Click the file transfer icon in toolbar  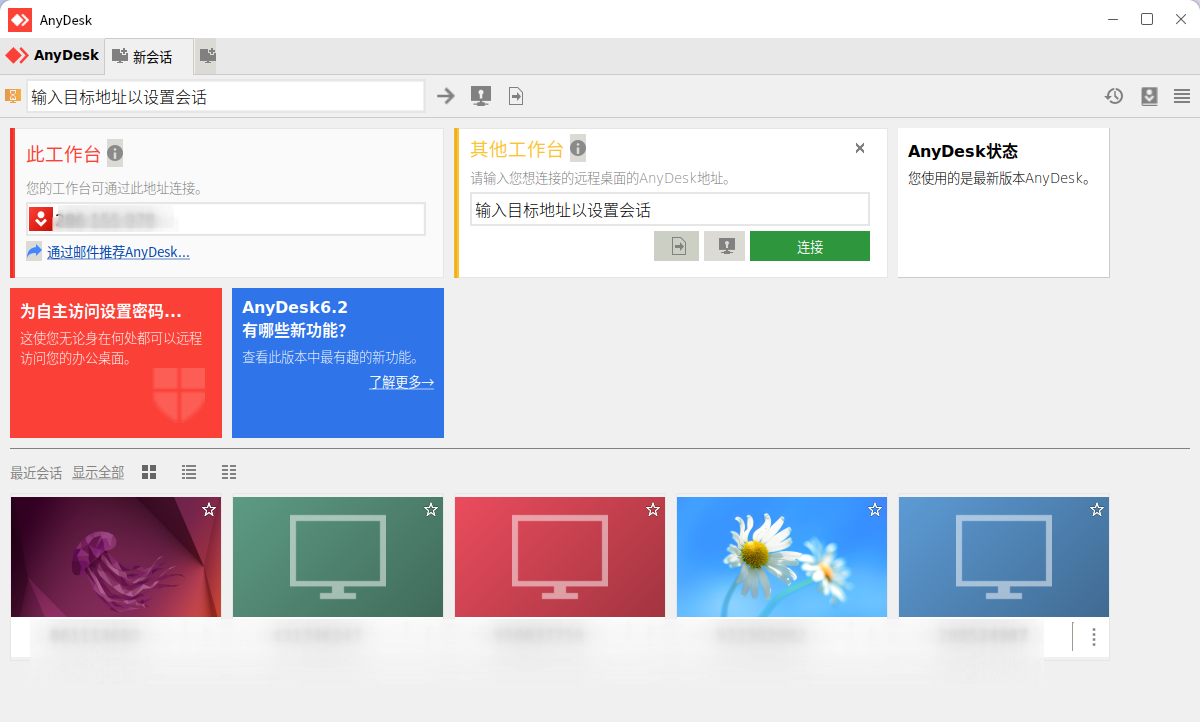point(516,96)
